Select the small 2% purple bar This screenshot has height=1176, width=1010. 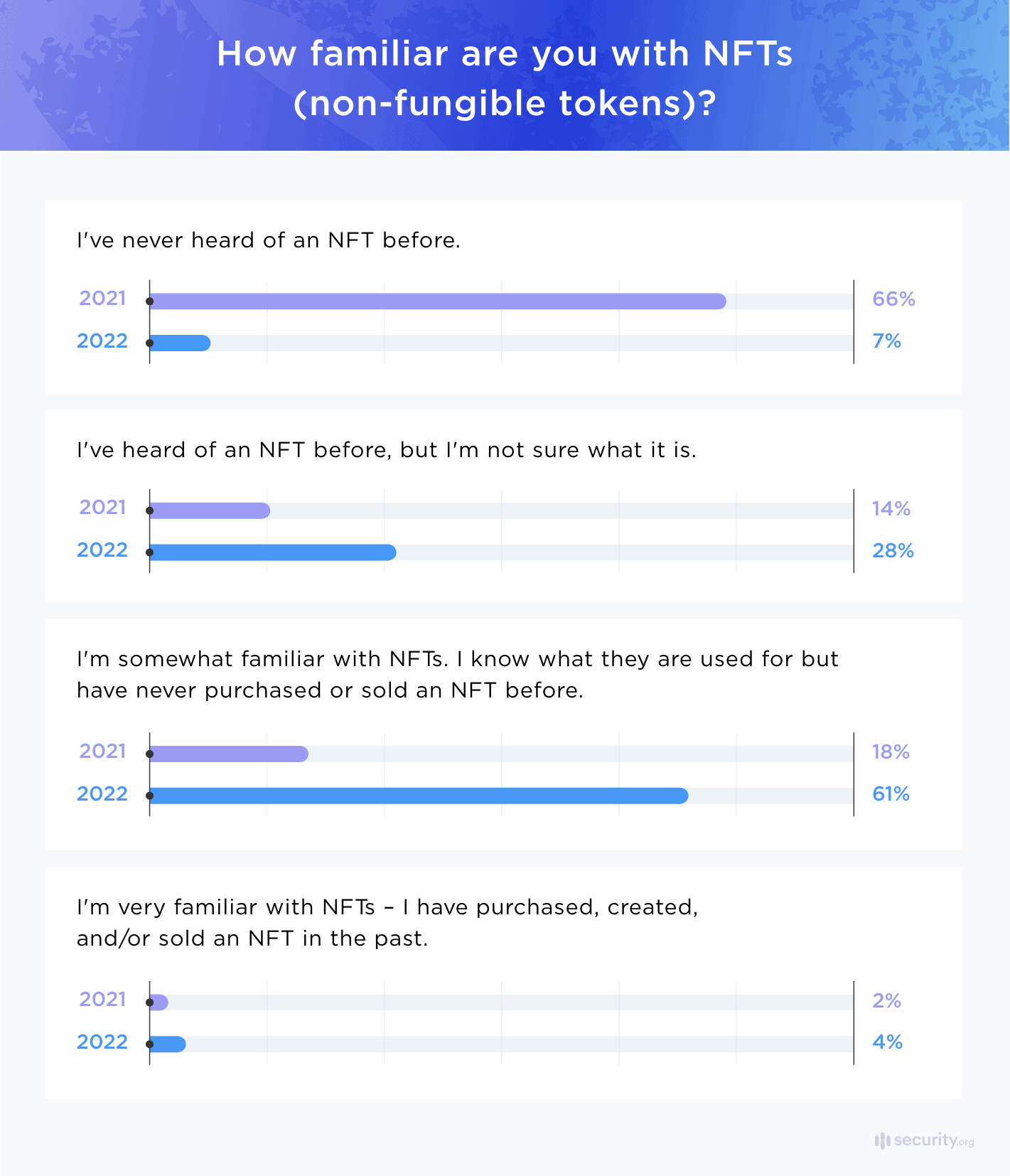159,1003
